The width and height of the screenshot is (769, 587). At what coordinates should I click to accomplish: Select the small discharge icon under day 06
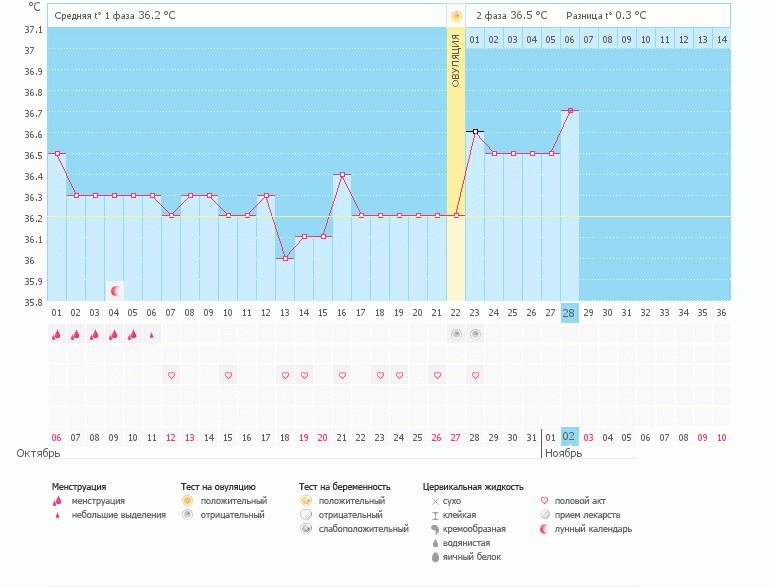(152, 336)
